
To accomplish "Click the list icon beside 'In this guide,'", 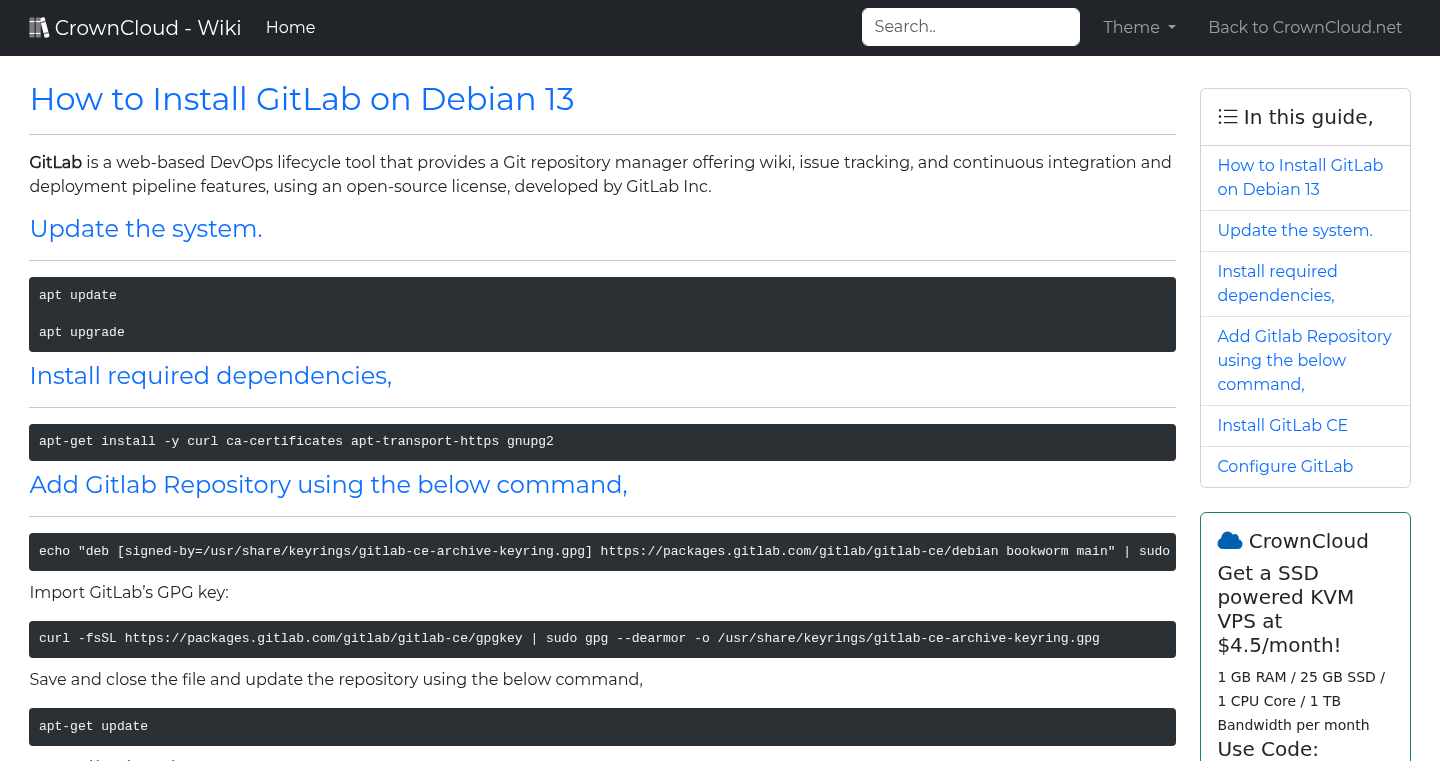I will click(x=1227, y=116).
